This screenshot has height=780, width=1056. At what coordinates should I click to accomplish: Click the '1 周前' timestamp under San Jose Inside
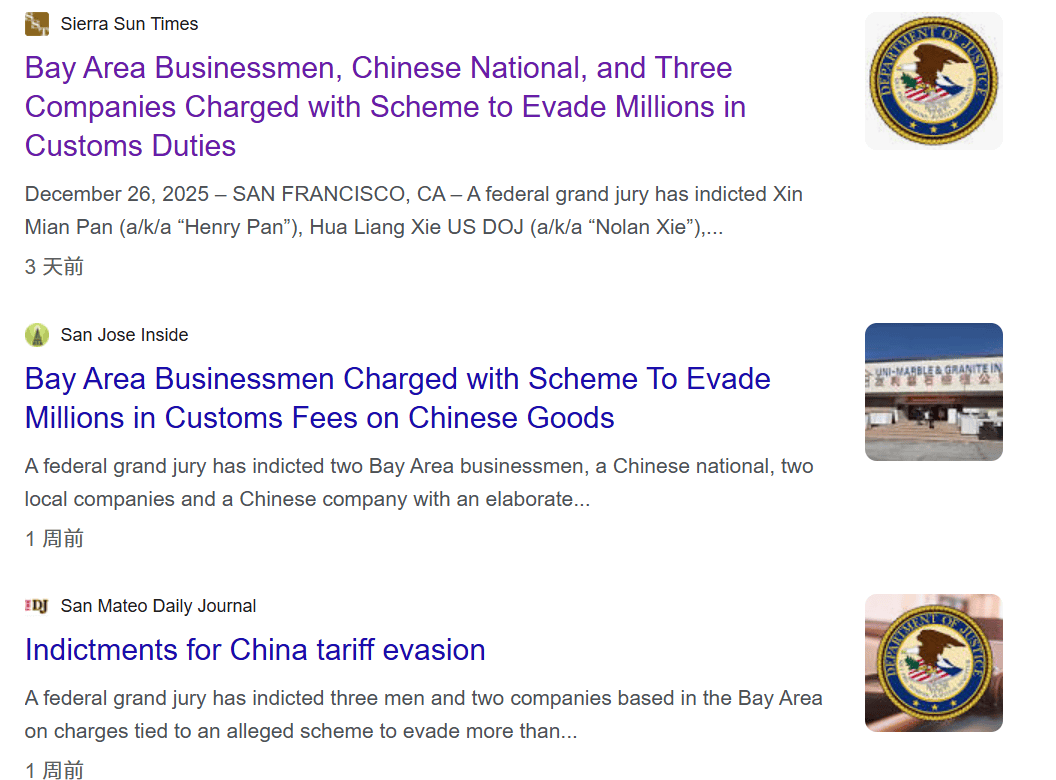[x=54, y=539]
